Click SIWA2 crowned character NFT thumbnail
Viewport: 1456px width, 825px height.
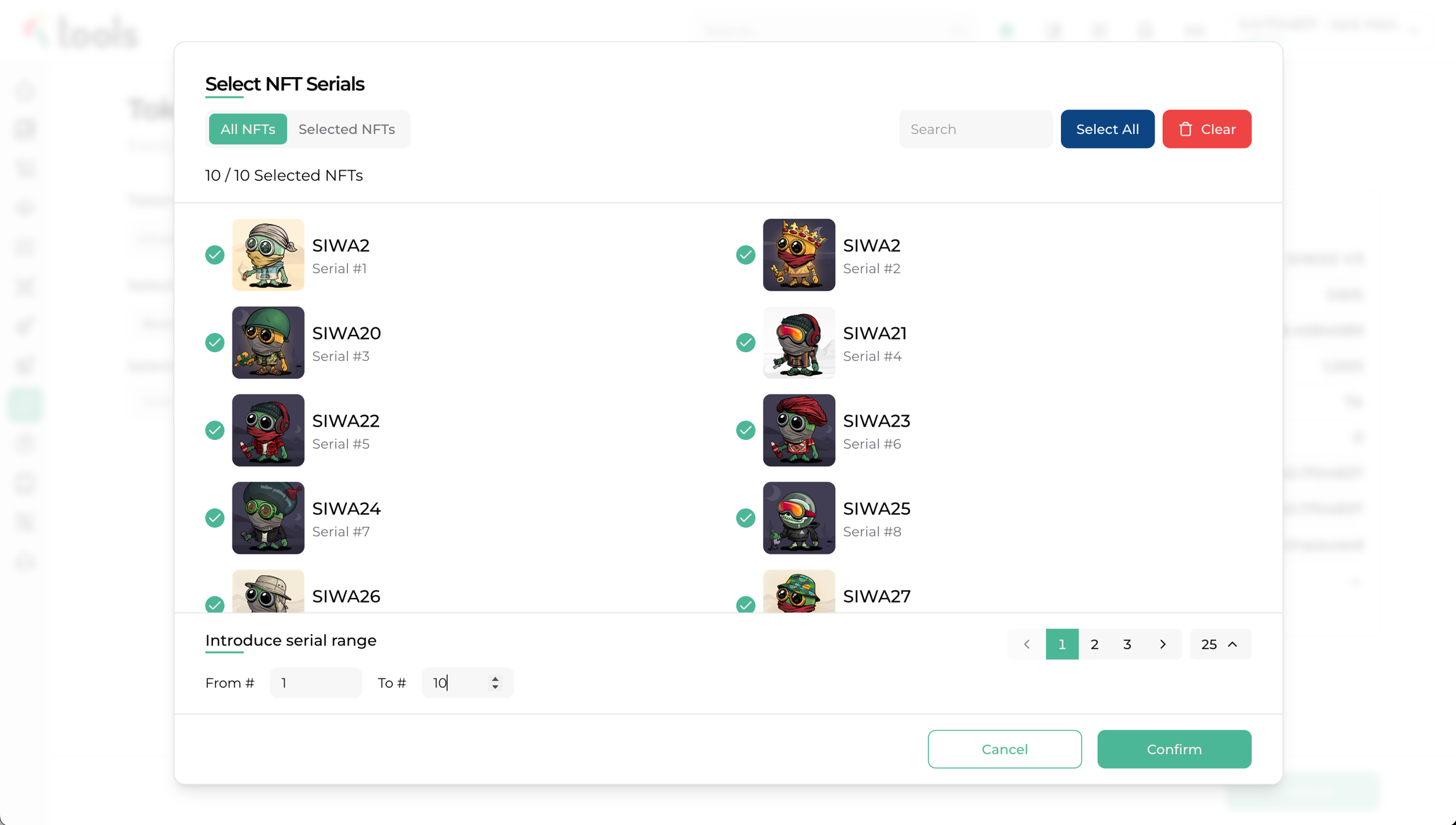click(799, 255)
